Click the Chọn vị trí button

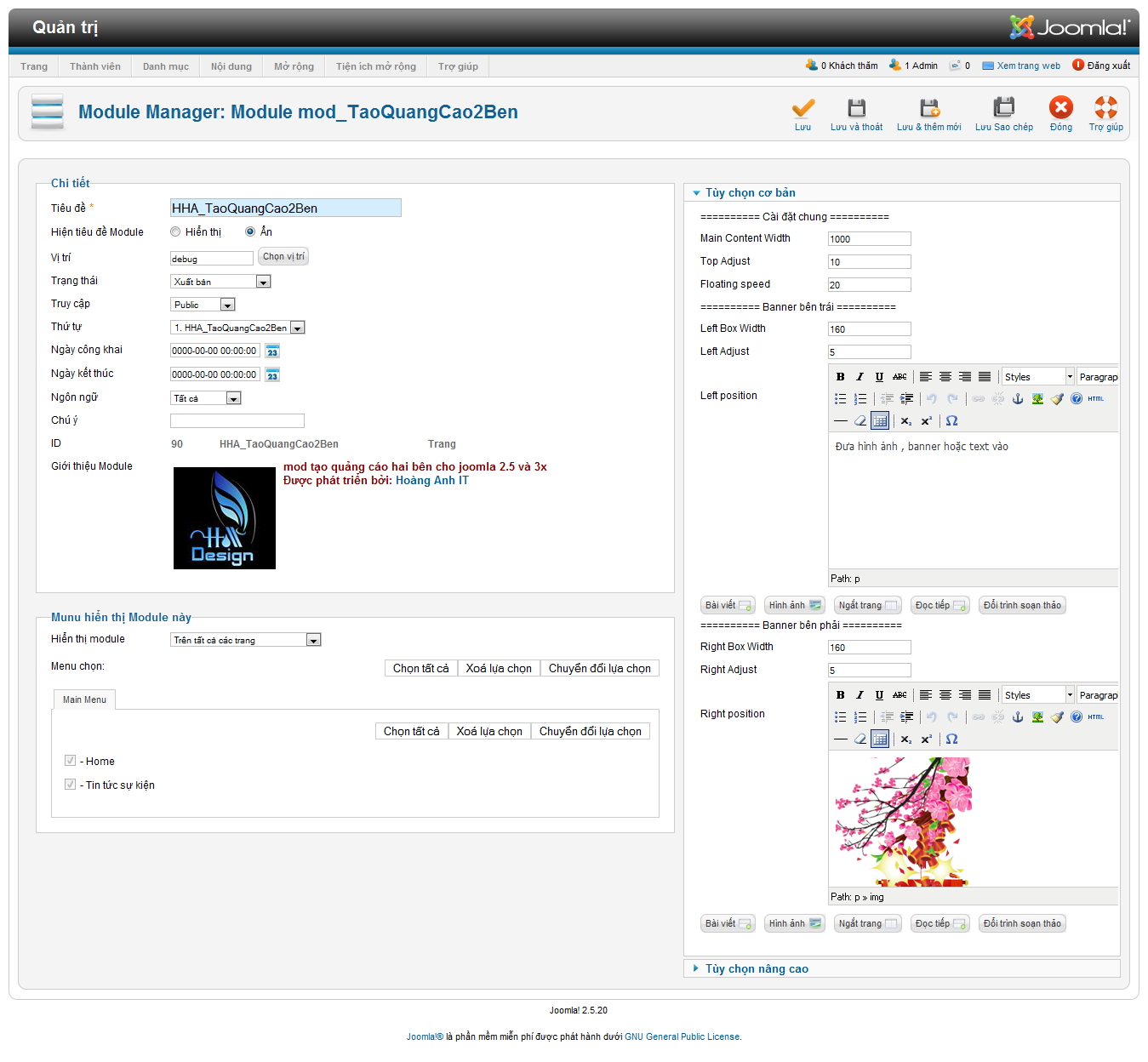(x=283, y=257)
